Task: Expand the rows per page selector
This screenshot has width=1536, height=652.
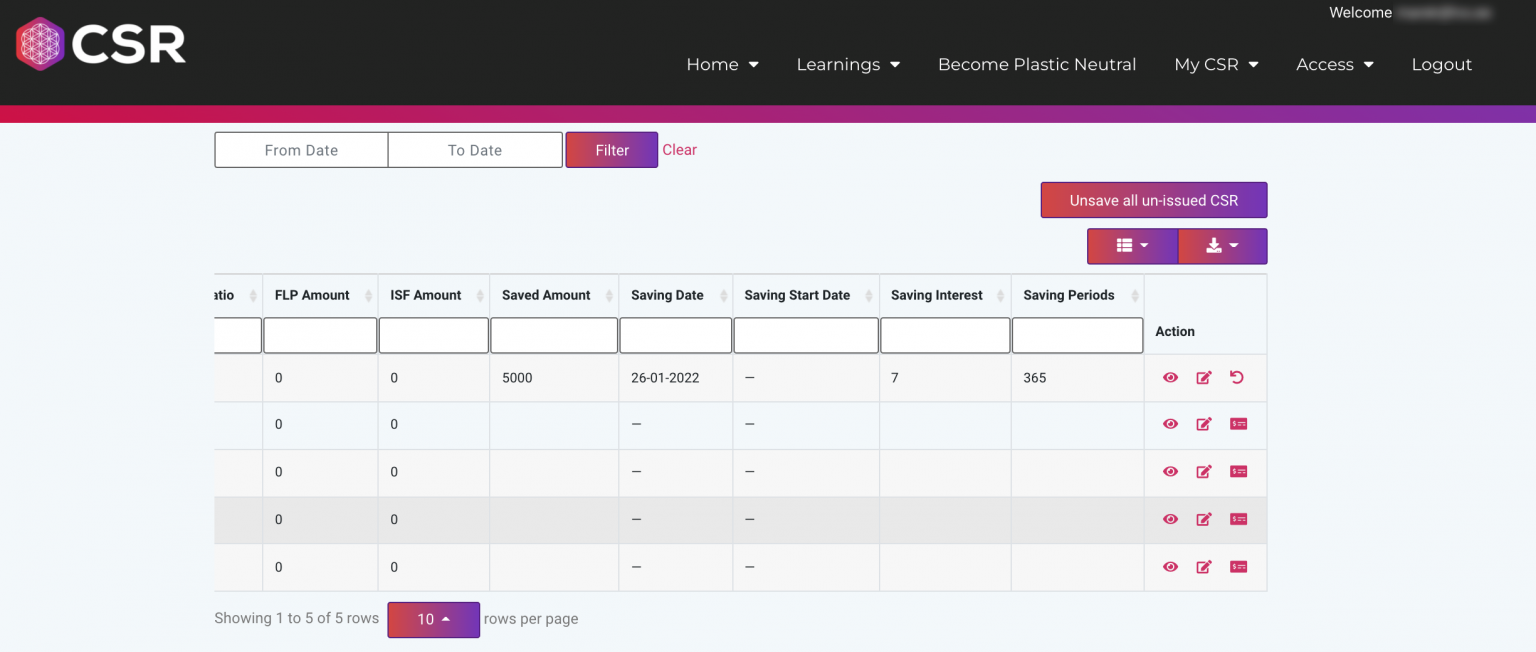Action: (433, 619)
